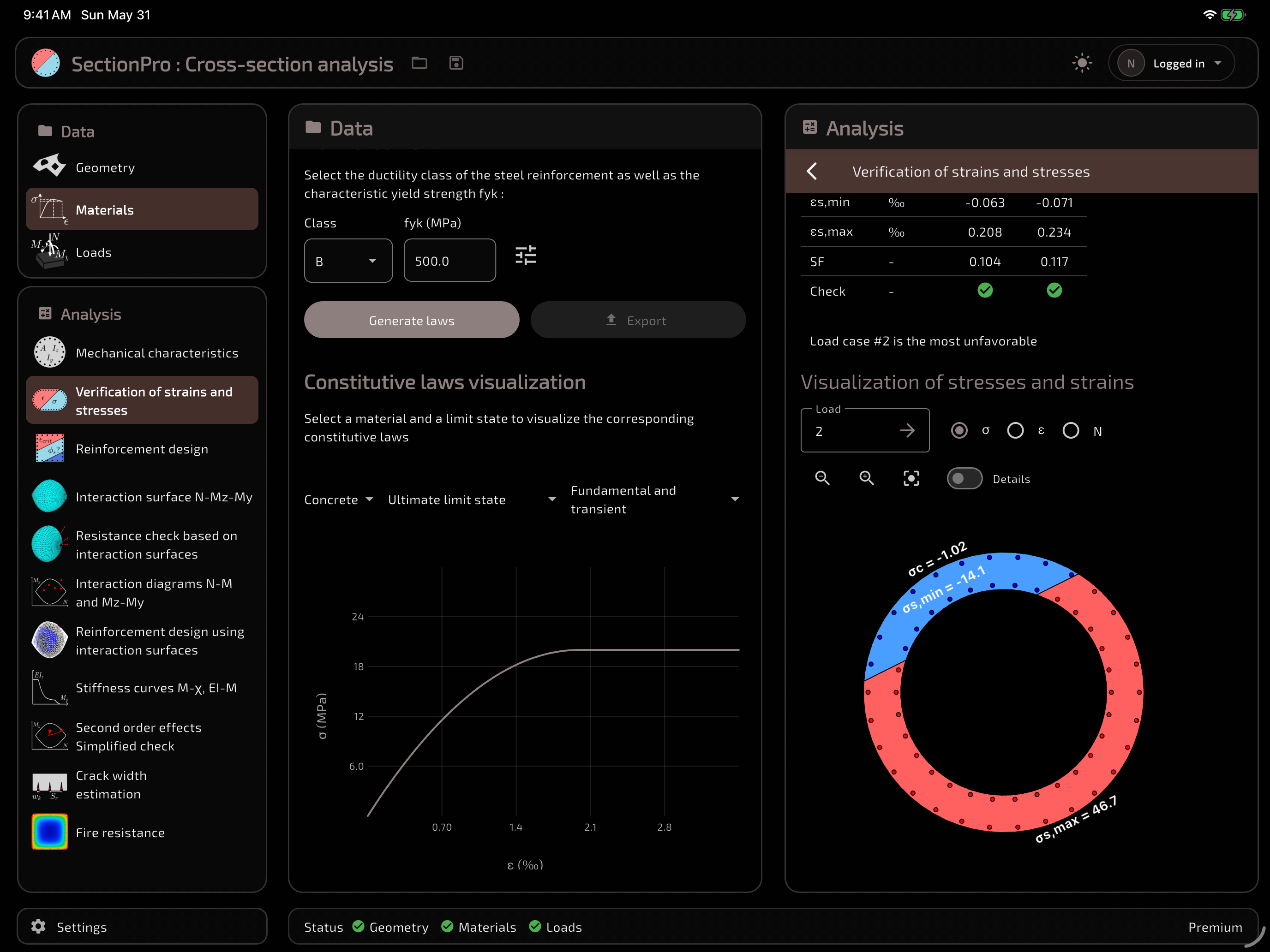This screenshot has width=1270, height=952.
Task: Open the steel Class B dropdown
Action: 348,261
